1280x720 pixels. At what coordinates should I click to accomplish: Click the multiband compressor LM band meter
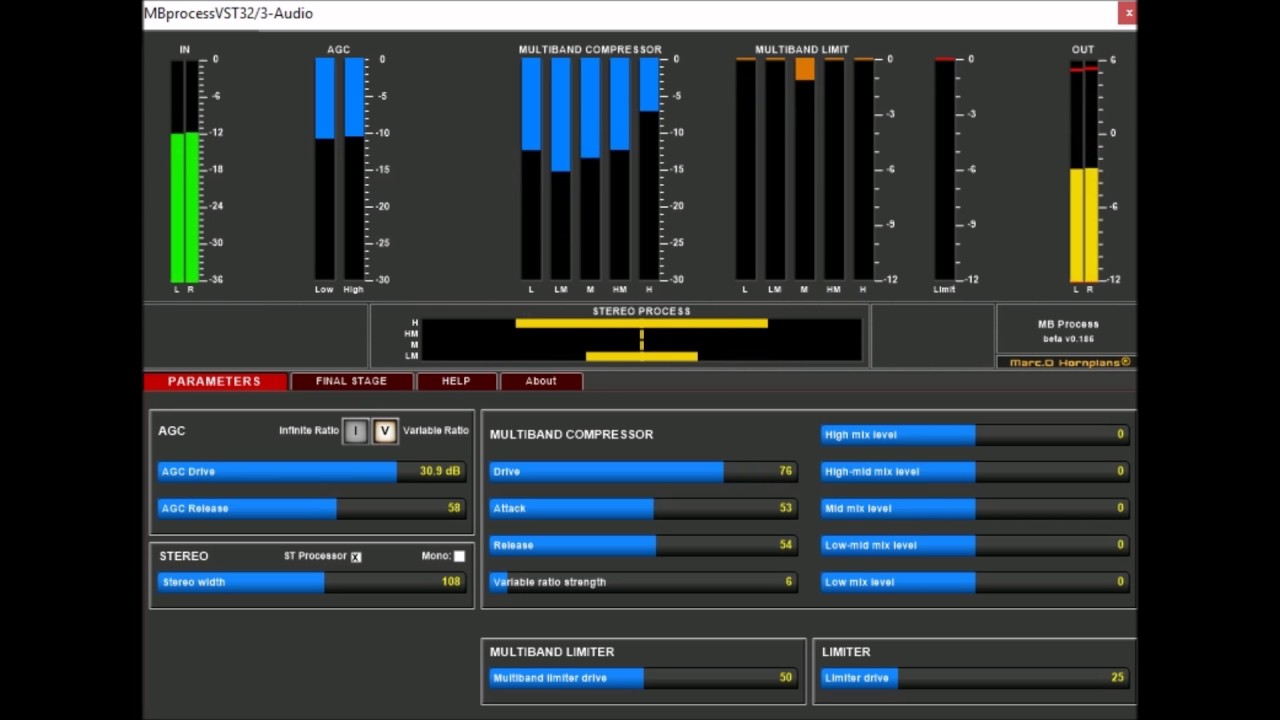[561, 169]
